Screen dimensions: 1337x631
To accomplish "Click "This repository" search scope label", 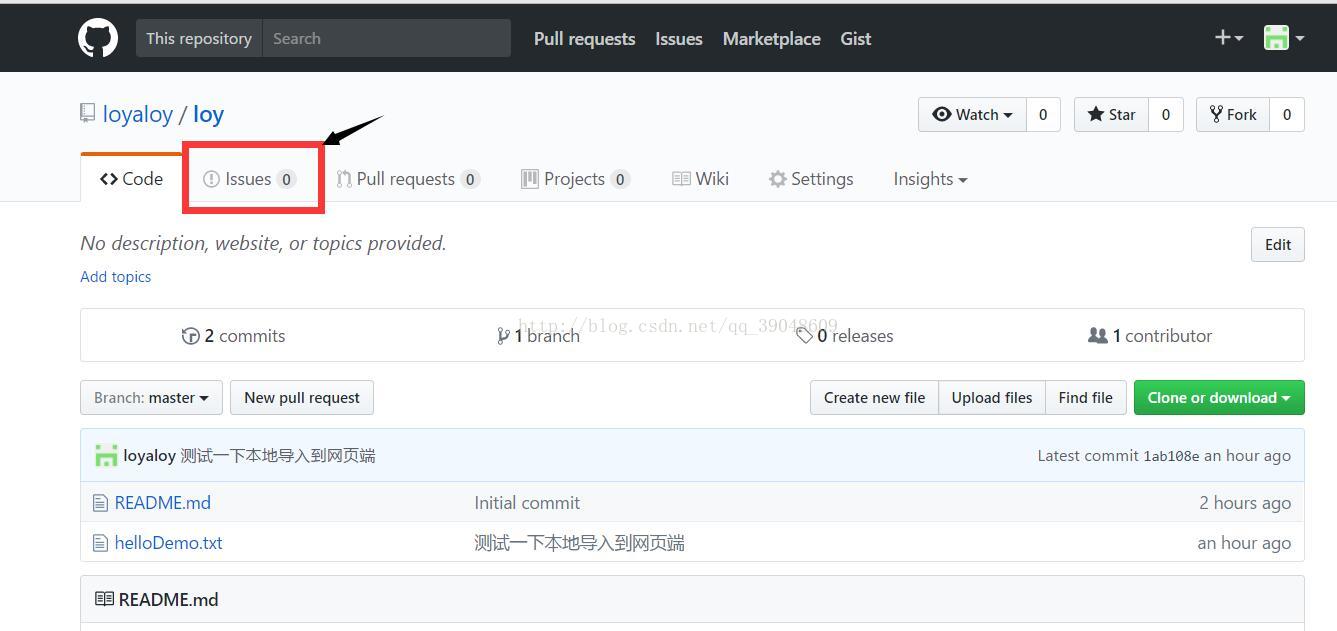I will (199, 38).
